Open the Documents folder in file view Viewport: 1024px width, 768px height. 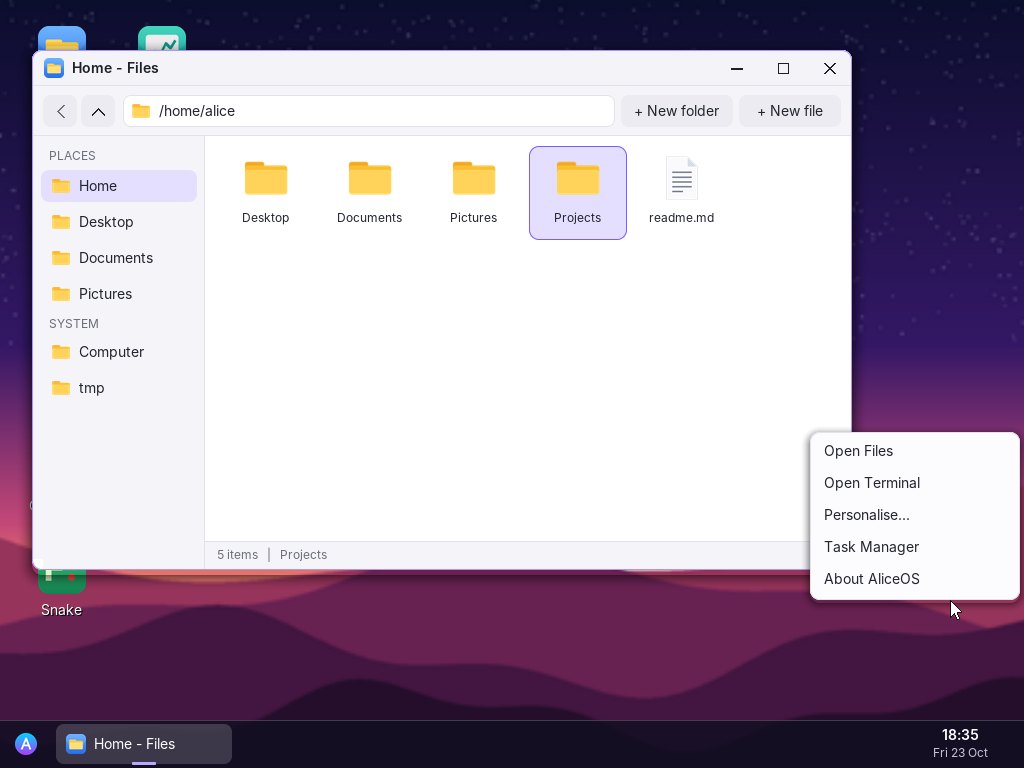point(370,193)
